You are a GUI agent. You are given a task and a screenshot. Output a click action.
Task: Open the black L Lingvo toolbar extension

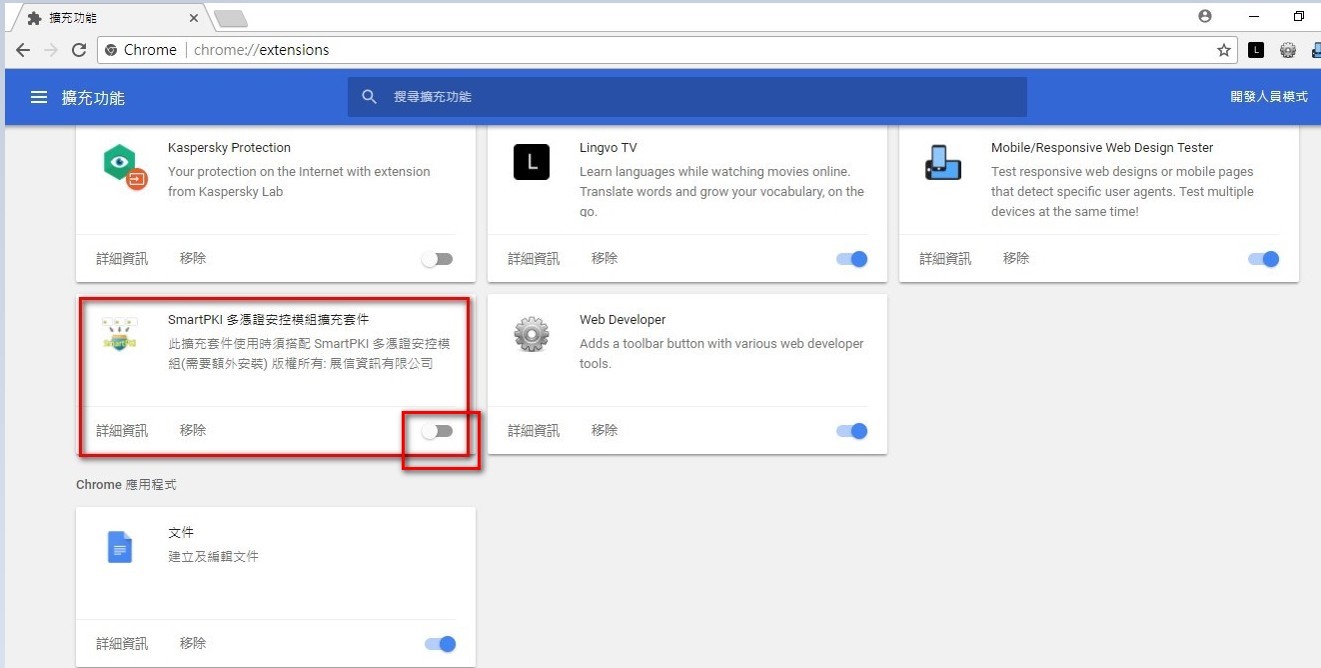tap(1256, 50)
